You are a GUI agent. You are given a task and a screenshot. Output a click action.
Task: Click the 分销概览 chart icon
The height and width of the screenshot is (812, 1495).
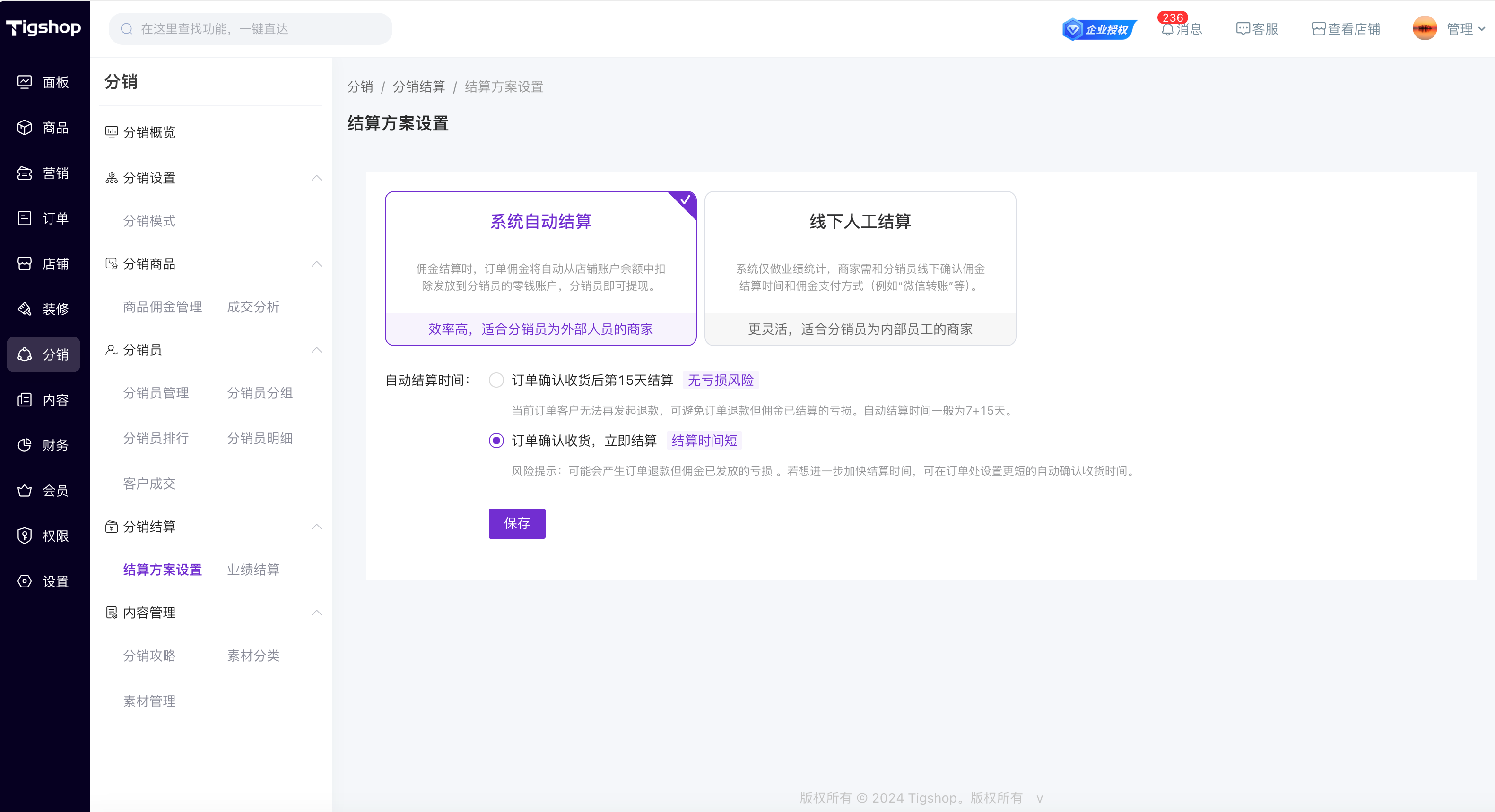point(112,132)
